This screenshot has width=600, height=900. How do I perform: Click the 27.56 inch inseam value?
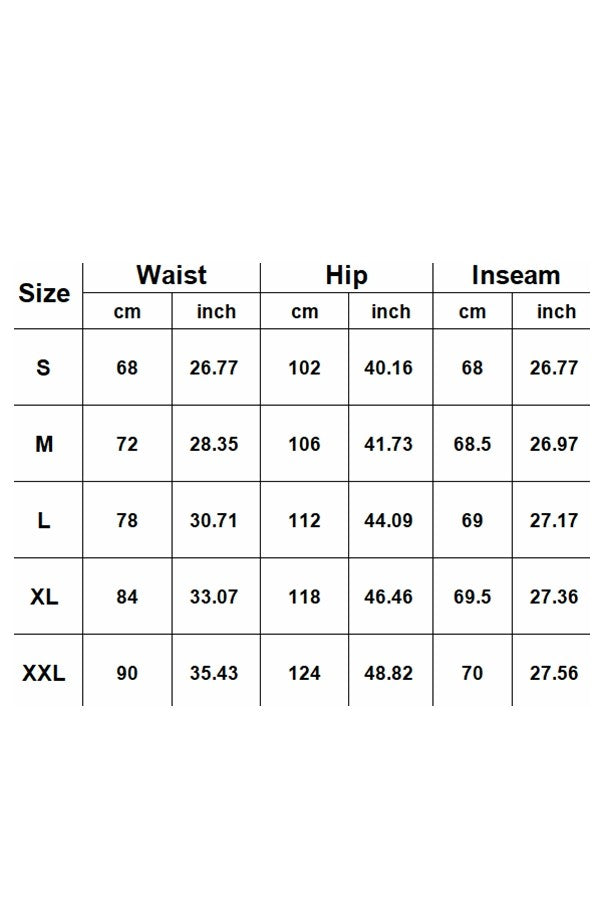pyautogui.click(x=554, y=674)
